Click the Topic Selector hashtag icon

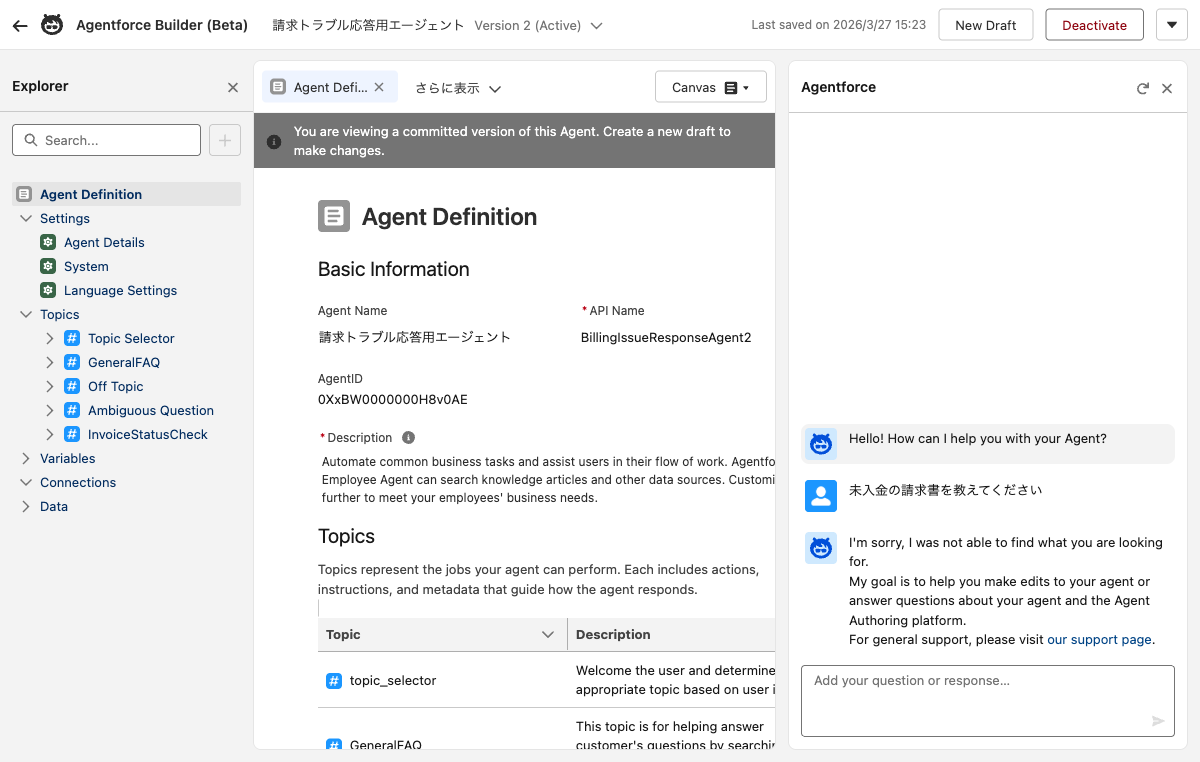pyautogui.click(x=71, y=338)
